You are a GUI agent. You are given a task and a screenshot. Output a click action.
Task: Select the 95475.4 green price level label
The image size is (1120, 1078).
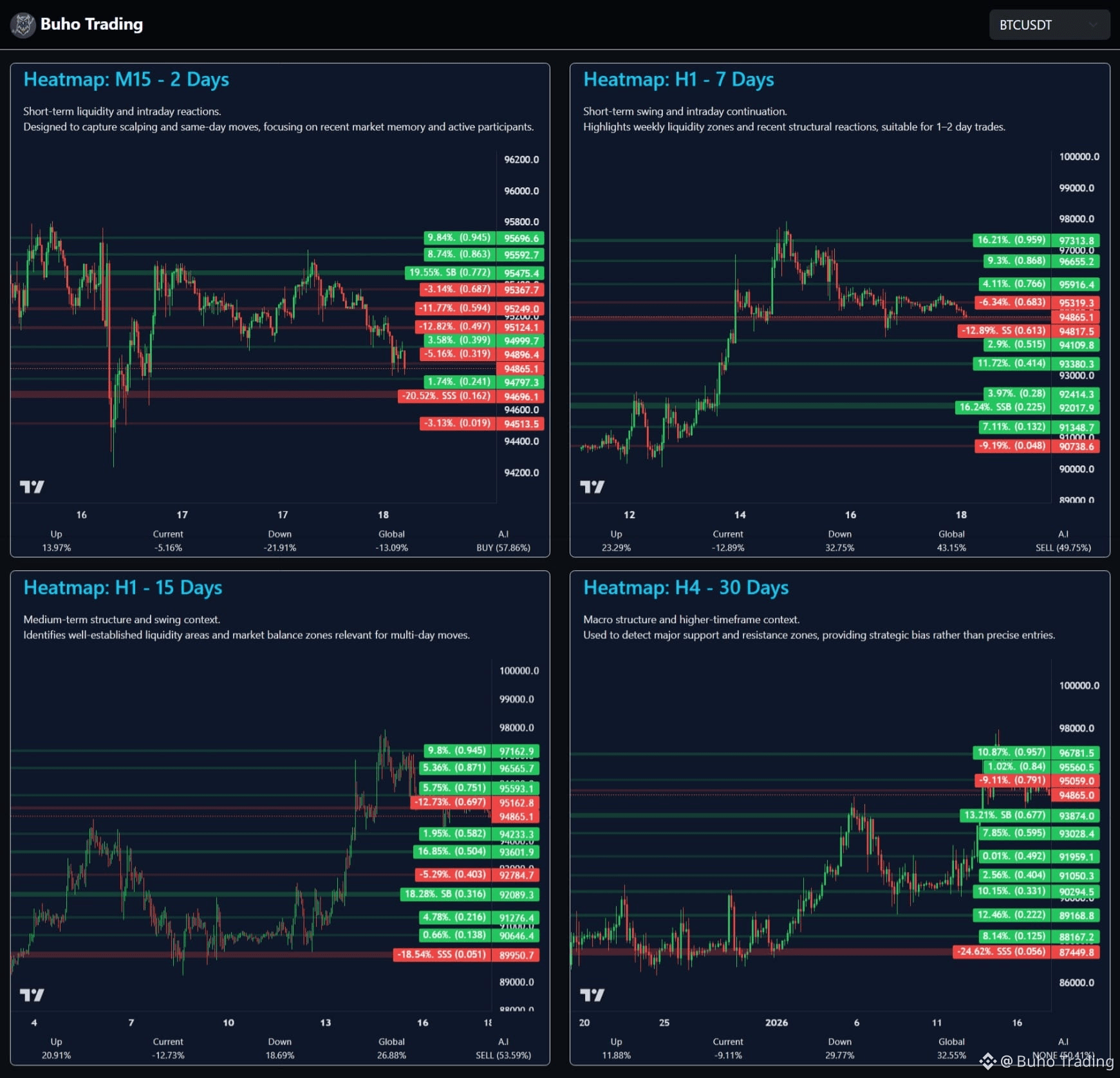click(x=521, y=273)
